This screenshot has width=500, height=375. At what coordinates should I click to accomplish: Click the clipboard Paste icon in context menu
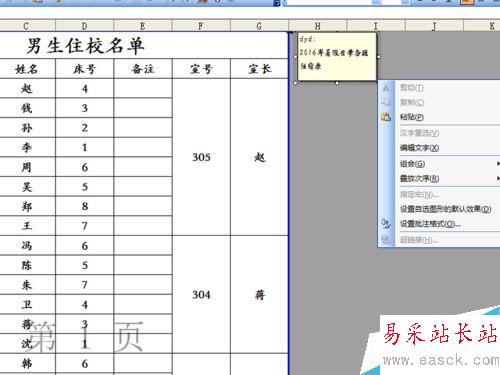(386, 117)
